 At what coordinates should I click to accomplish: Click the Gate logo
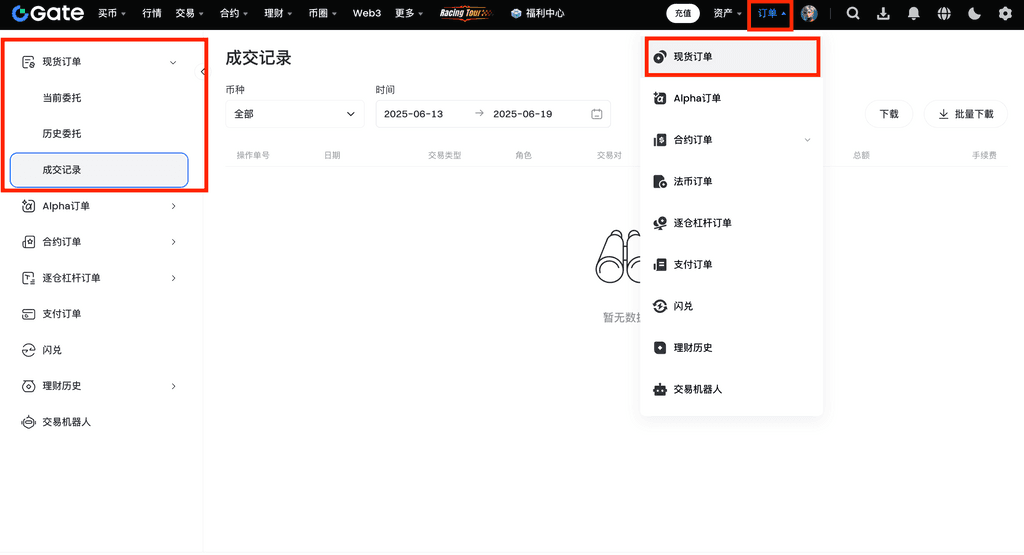(48, 14)
